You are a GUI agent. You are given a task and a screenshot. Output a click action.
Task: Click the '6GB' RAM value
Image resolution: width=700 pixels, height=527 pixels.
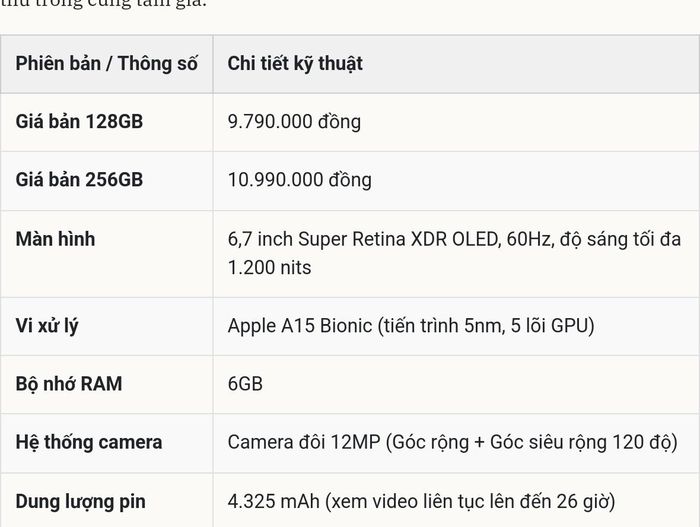[x=245, y=384]
